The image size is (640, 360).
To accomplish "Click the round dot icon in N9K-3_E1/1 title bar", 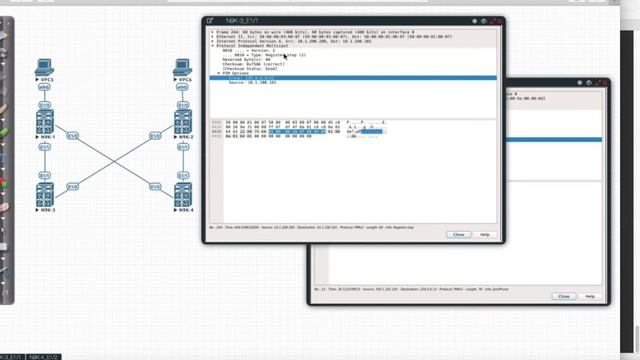I will [x=474, y=21].
